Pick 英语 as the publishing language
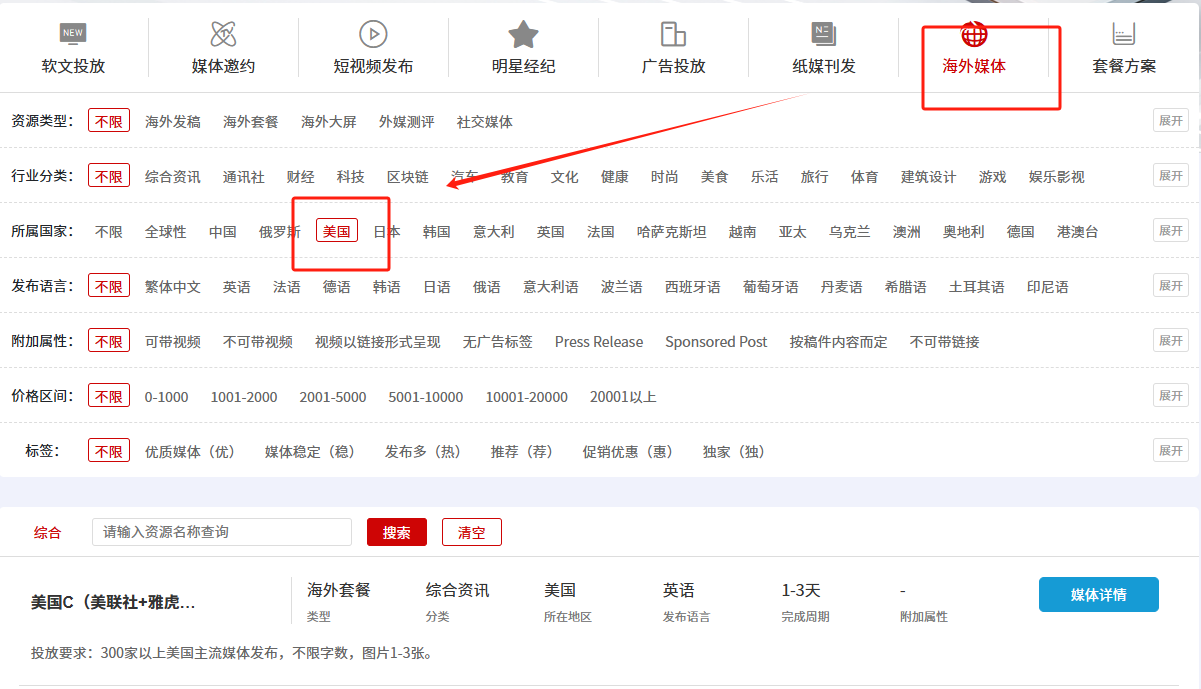1201x689 pixels. [x=237, y=286]
